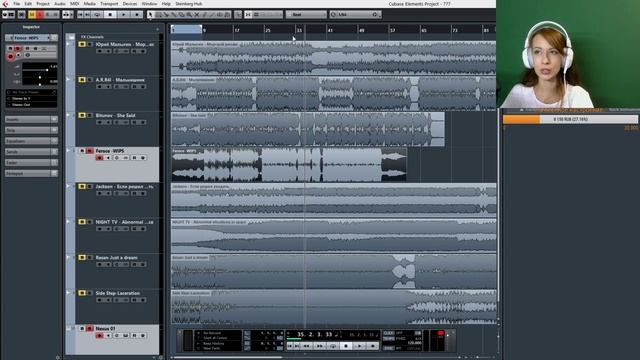This screenshot has width=640, height=360.
Task: Toggle Inspector record enable red button
Action: (x=11, y=56)
